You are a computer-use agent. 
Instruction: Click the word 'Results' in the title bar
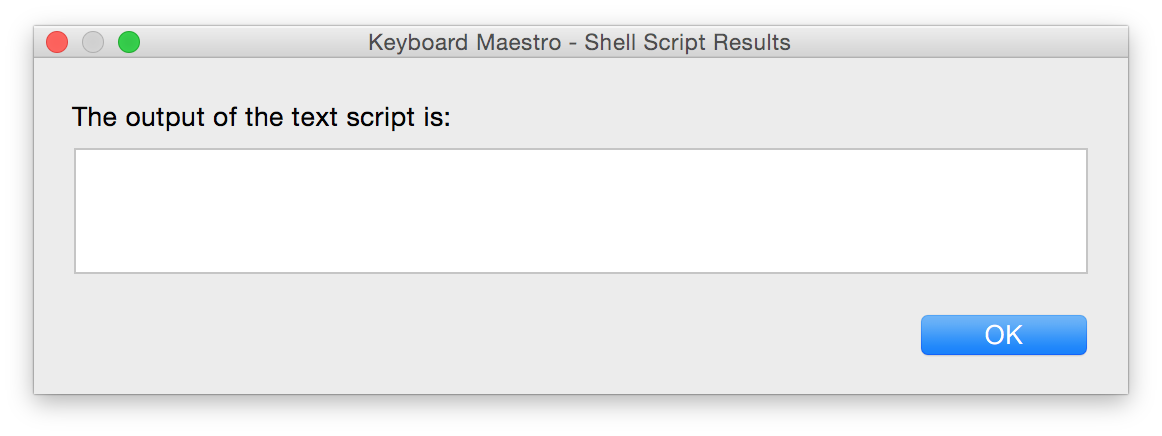point(752,43)
